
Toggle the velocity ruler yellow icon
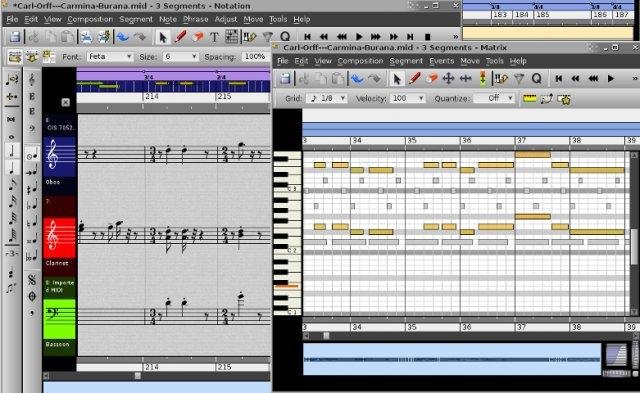[529, 98]
